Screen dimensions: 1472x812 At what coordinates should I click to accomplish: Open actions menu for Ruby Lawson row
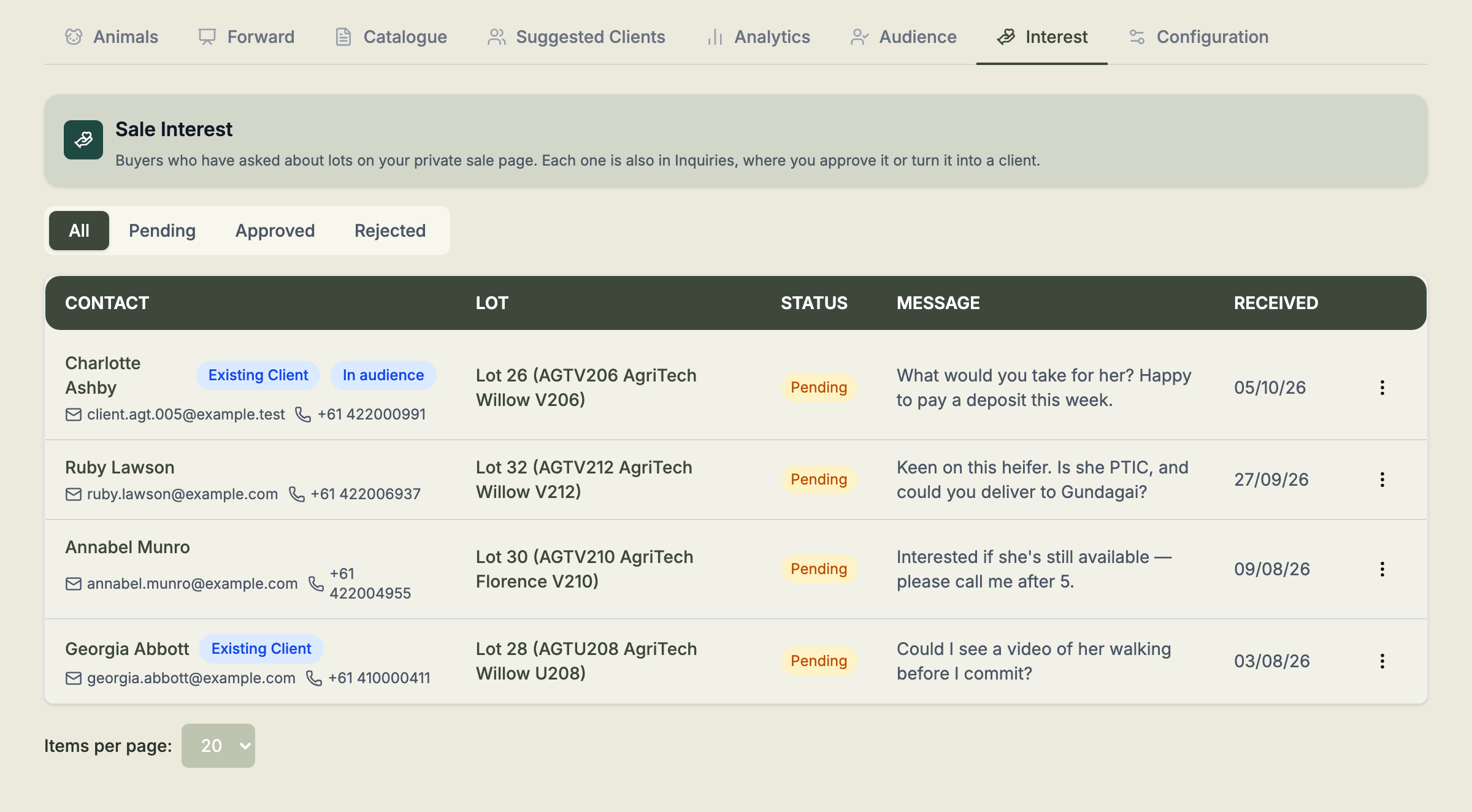pyautogui.click(x=1382, y=480)
